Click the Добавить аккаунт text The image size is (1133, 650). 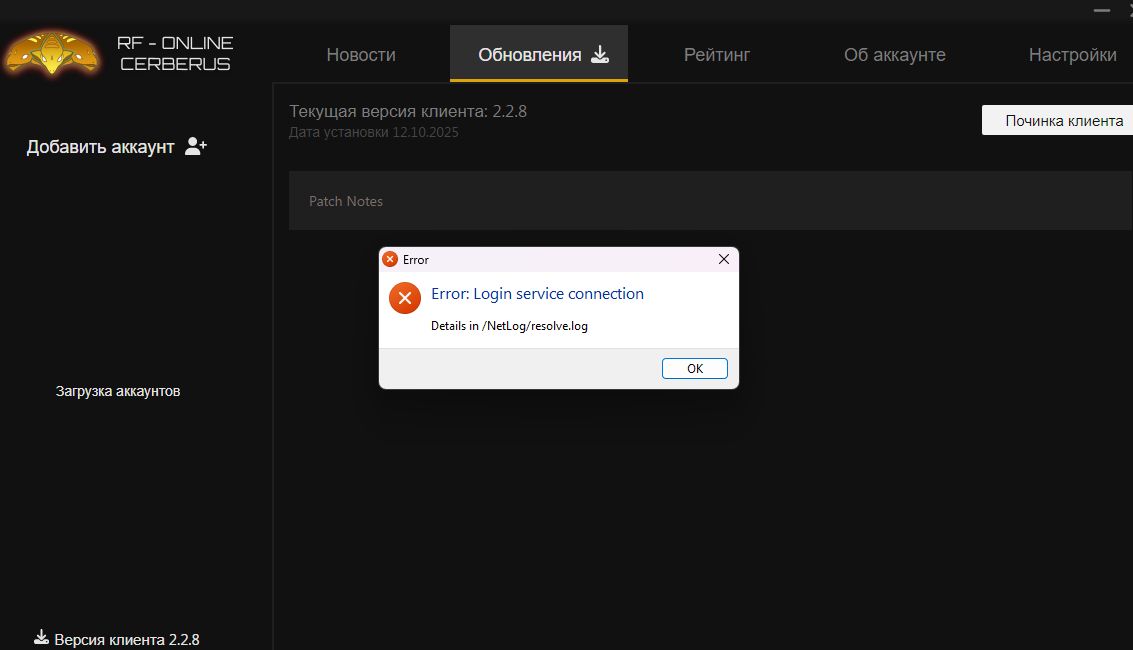tap(100, 147)
